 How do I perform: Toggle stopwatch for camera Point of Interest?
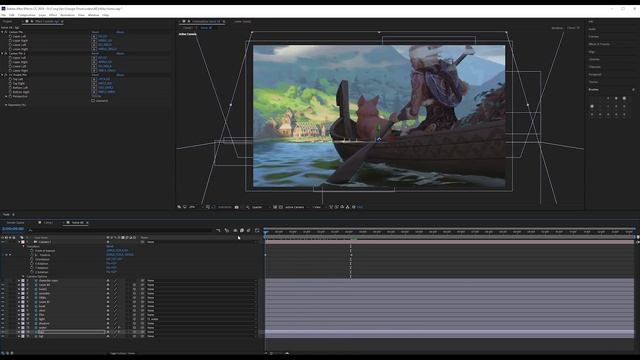(x=32, y=251)
